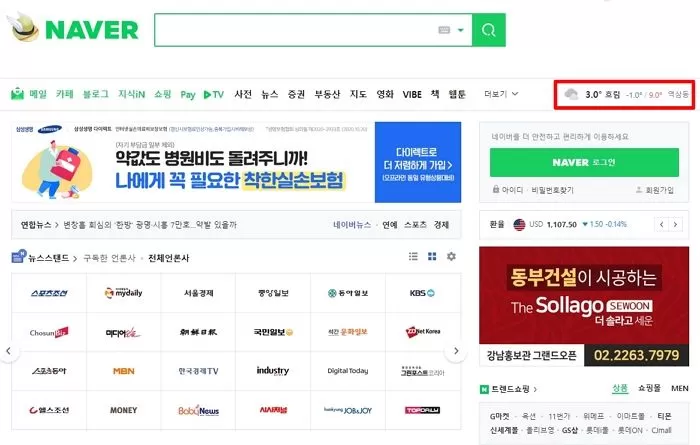Open the 네이버뉴스 link
The image size is (700, 445).
[352, 225]
